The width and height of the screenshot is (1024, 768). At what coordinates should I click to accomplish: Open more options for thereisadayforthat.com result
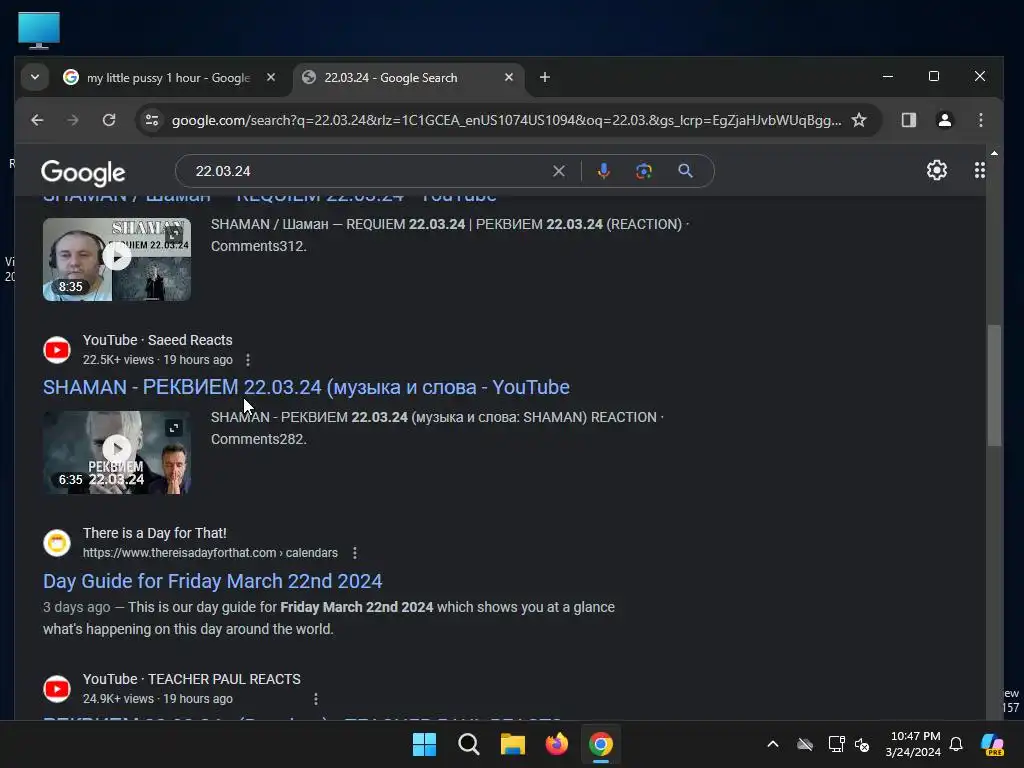(355, 553)
